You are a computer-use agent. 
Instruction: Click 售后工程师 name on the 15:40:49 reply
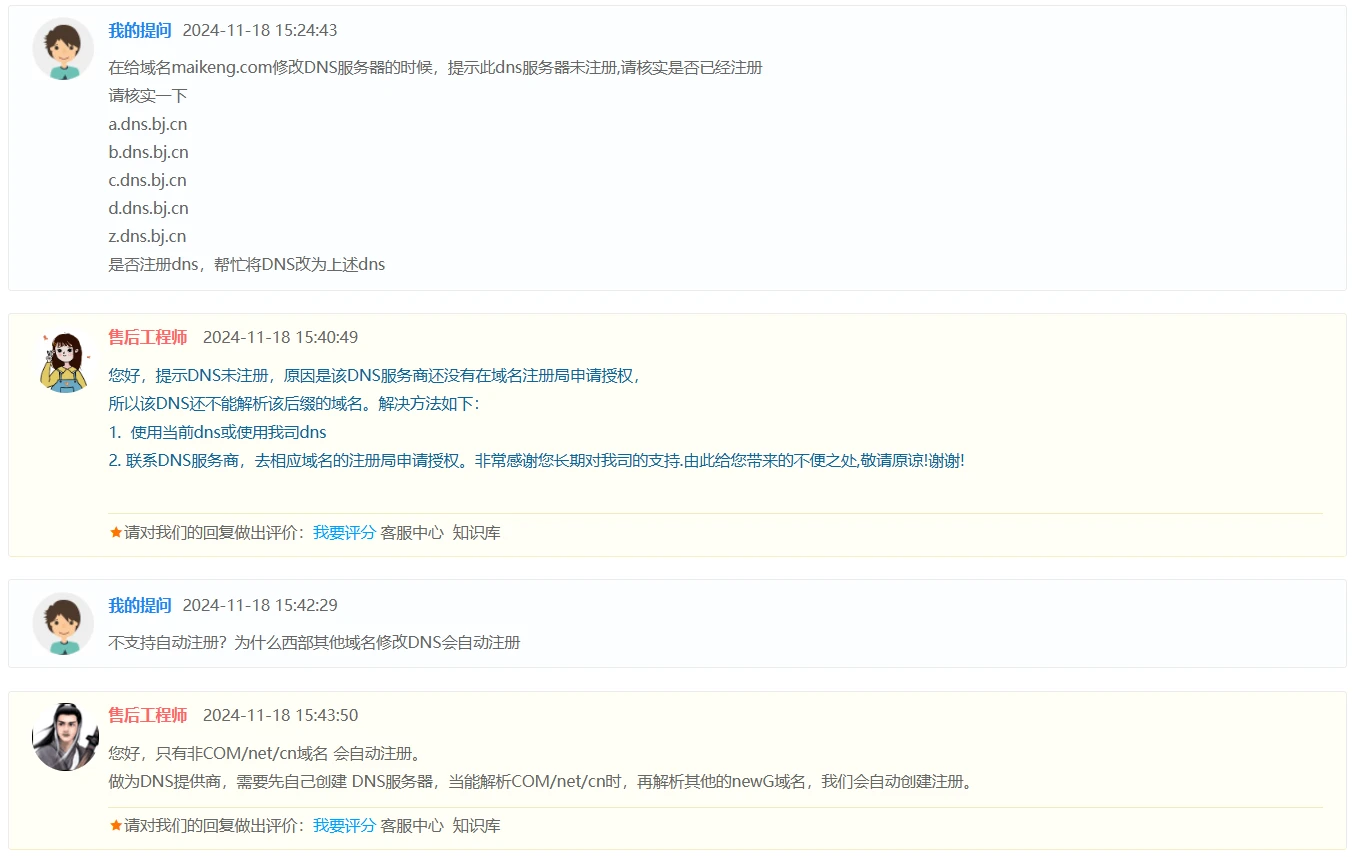[148, 338]
